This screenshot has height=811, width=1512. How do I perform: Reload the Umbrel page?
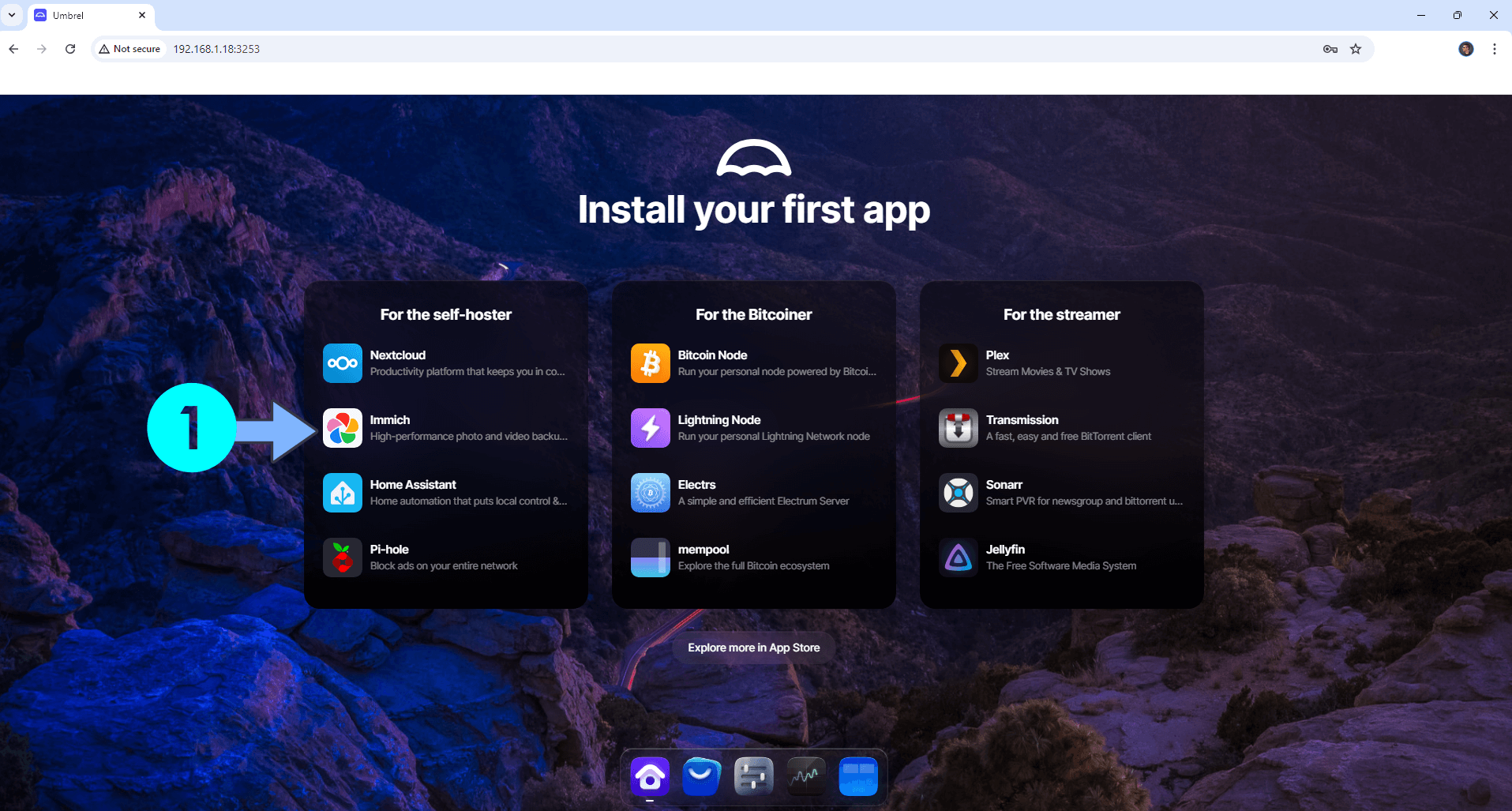pyautogui.click(x=70, y=49)
